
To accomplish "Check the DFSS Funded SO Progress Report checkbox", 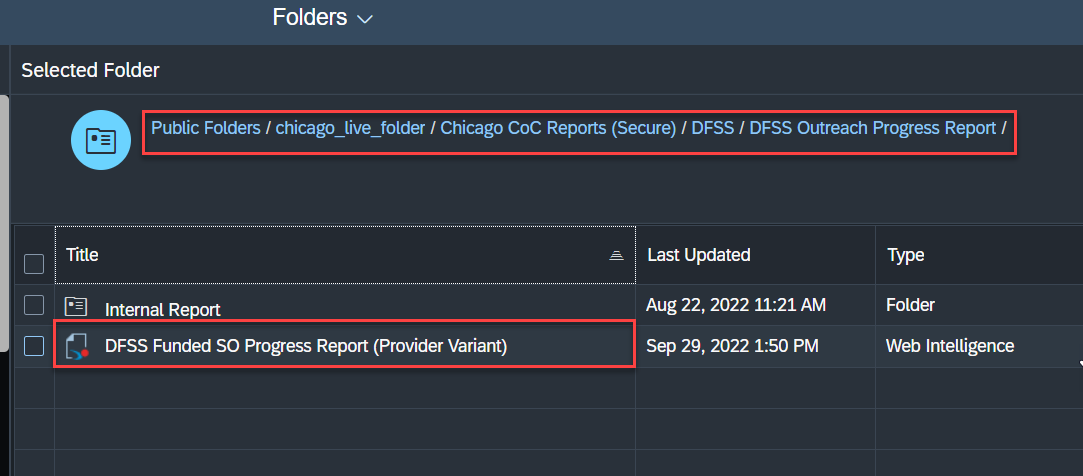I will point(34,345).
